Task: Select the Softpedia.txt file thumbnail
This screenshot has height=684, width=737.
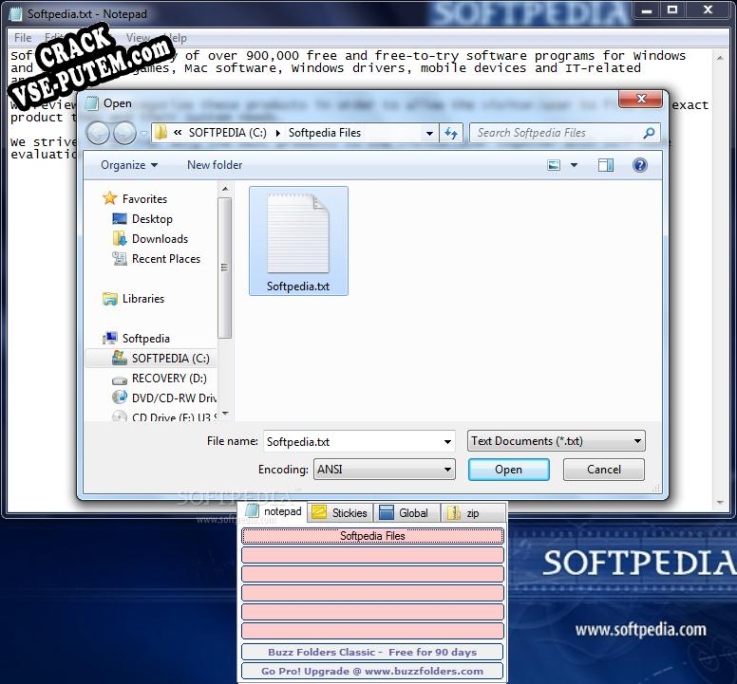Action: click(298, 241)
